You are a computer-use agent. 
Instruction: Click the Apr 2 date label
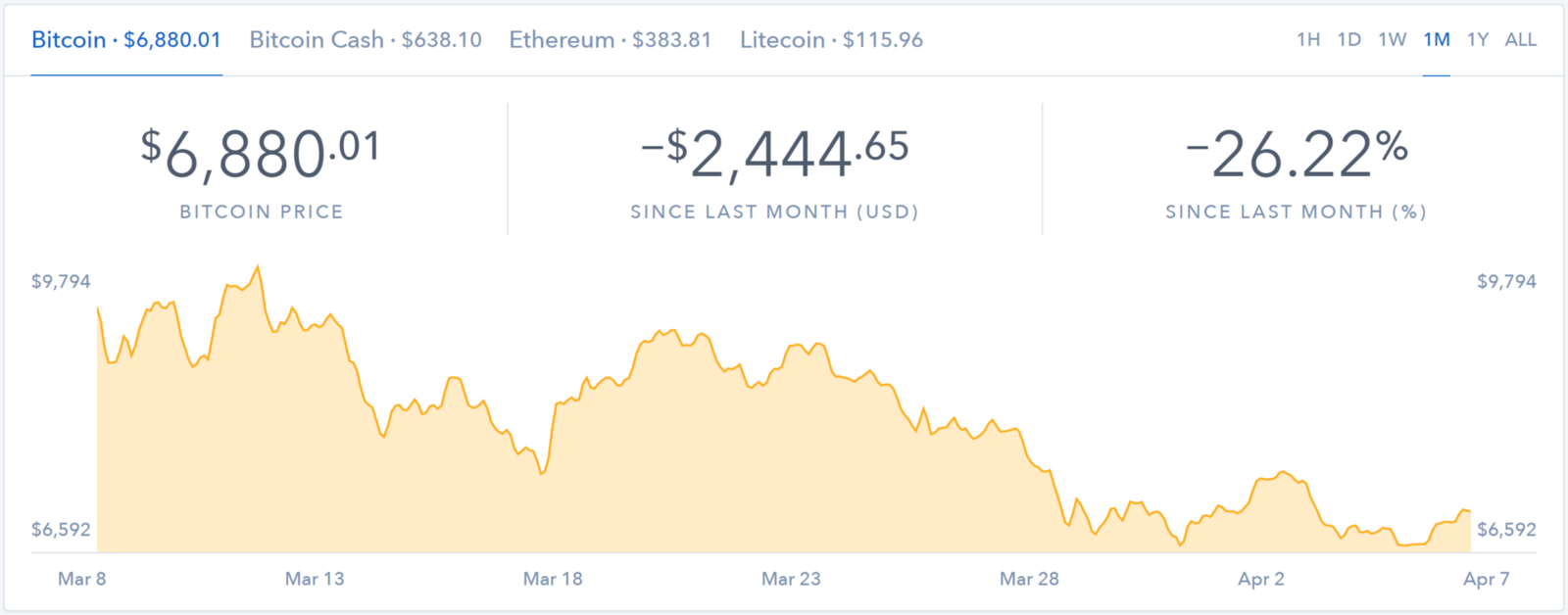point(1261,579)
